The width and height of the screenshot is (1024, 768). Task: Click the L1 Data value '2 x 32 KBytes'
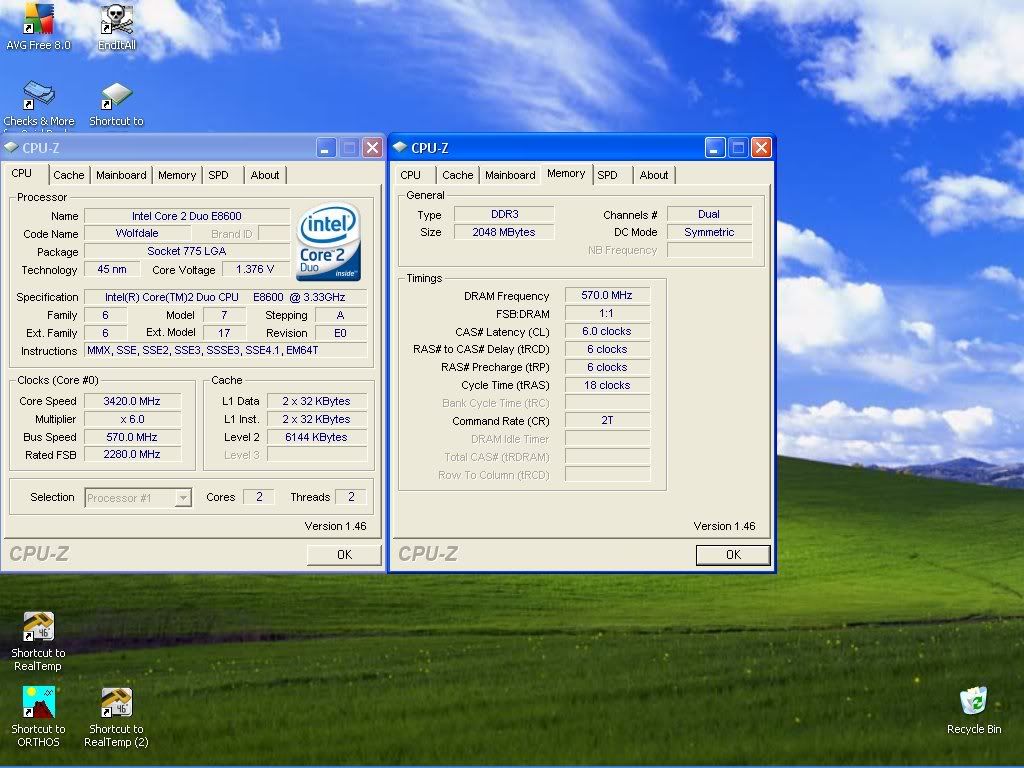317,401
